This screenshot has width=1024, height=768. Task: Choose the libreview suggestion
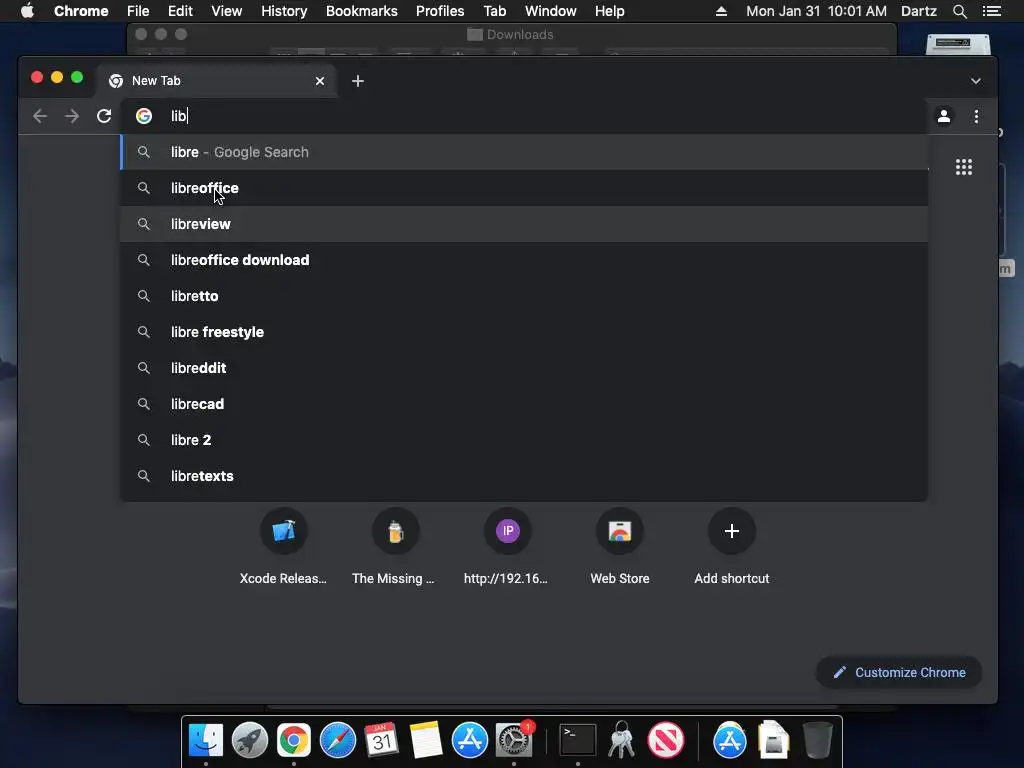click(524, 224)
